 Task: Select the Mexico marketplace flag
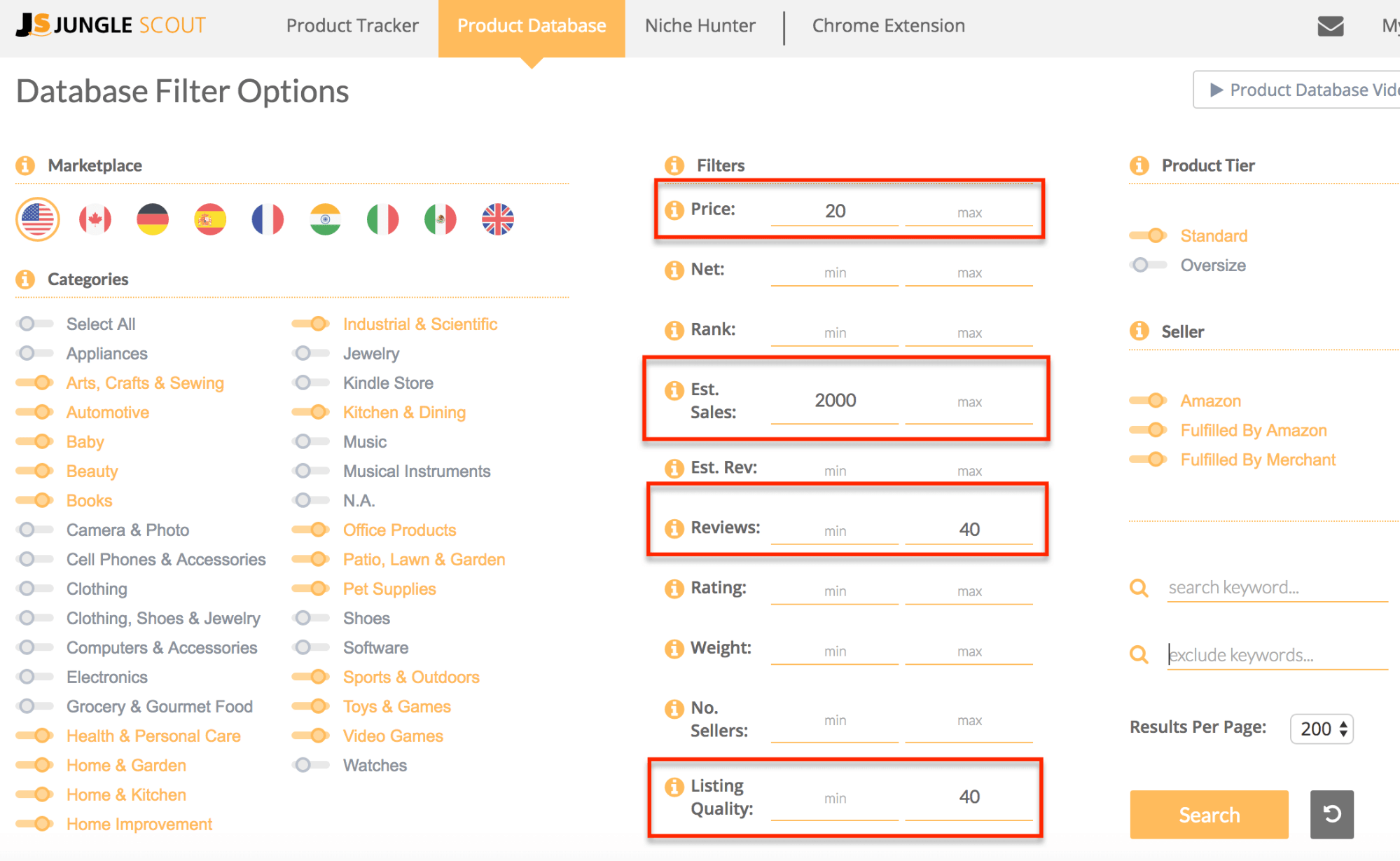point(441,219)
